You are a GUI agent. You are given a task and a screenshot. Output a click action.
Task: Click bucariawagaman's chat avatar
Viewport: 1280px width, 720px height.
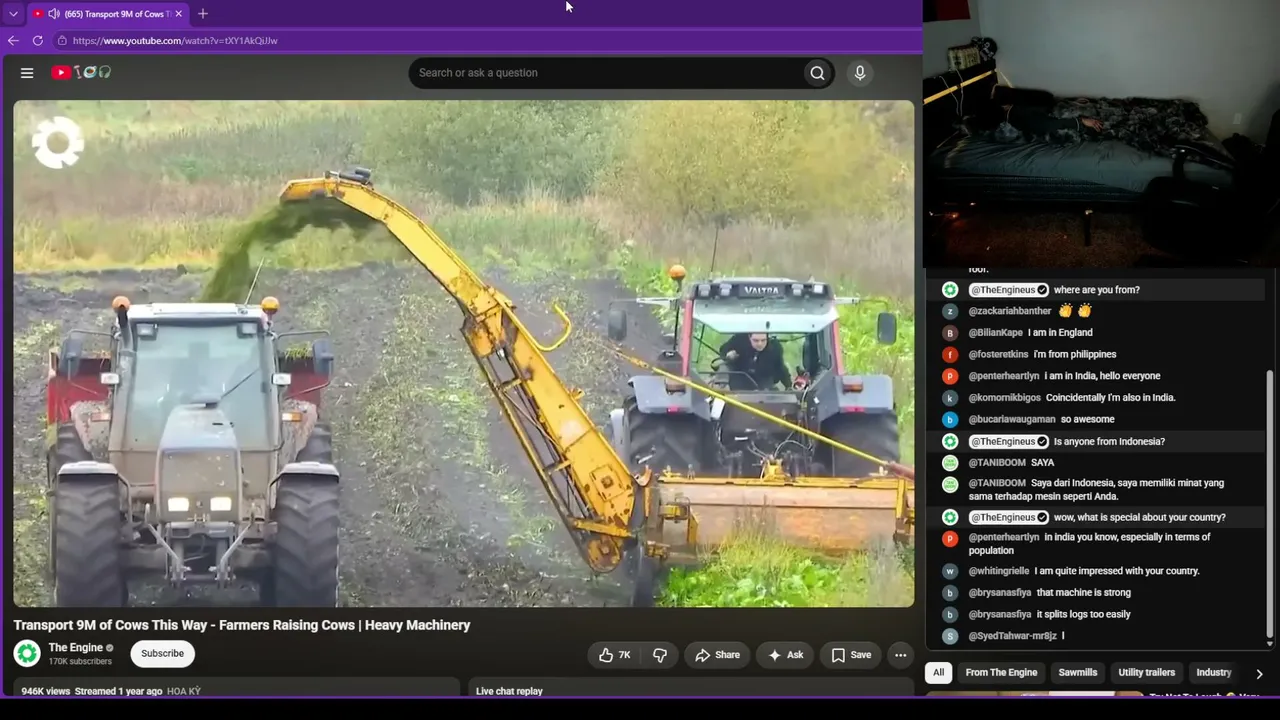[950, 420]
